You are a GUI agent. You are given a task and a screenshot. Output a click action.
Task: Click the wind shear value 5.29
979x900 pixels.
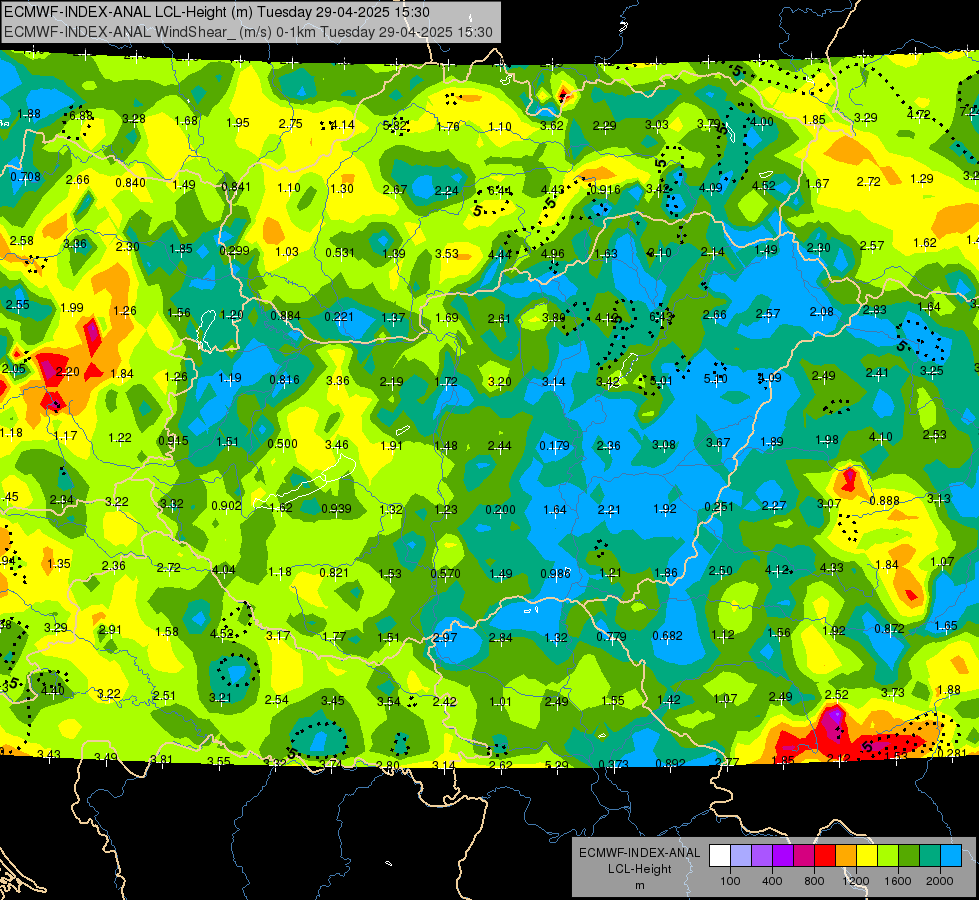point(556,765)
